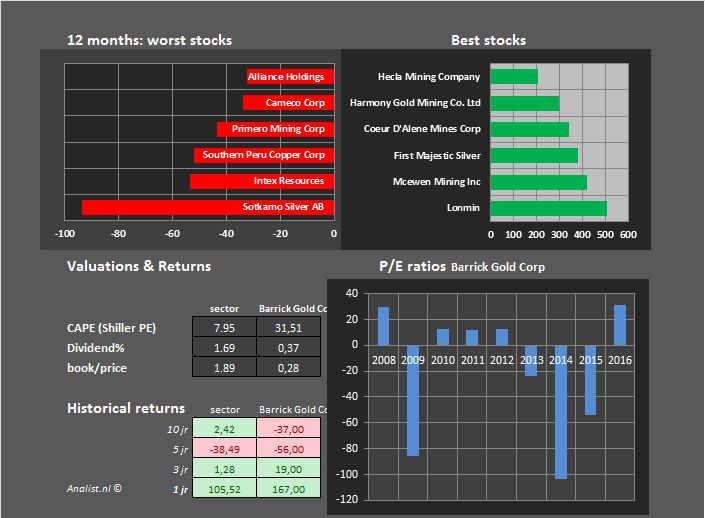The height and width of the screenshot is (518, 705).
Task: Select the Southern Peru Copper Corp bar
Action: tap(264, 155)
